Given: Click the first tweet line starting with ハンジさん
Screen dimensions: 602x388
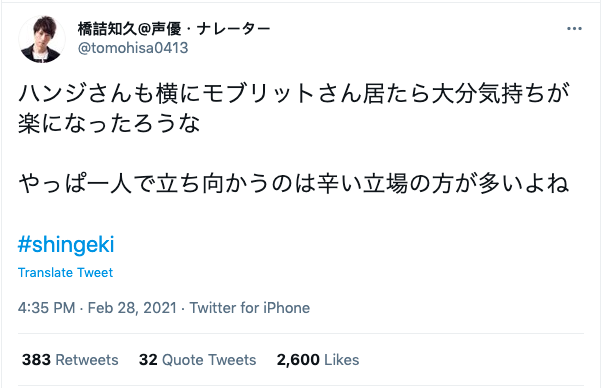Looking at the screenshot, I should [294, 94].
